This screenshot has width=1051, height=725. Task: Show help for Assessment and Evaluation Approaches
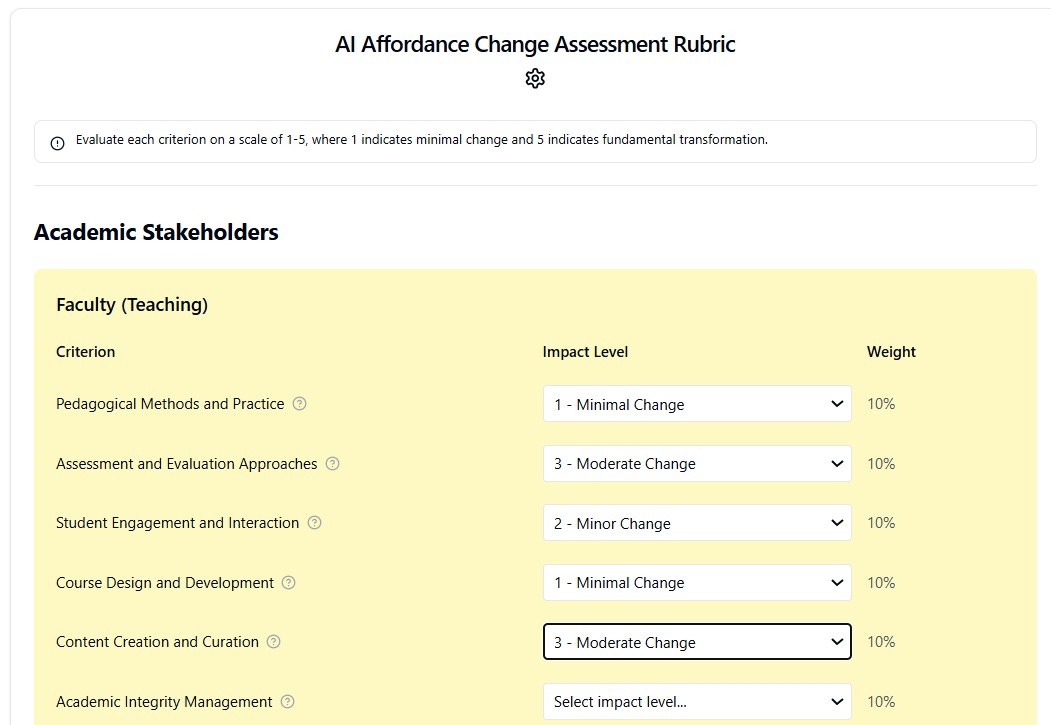[332, 464]
